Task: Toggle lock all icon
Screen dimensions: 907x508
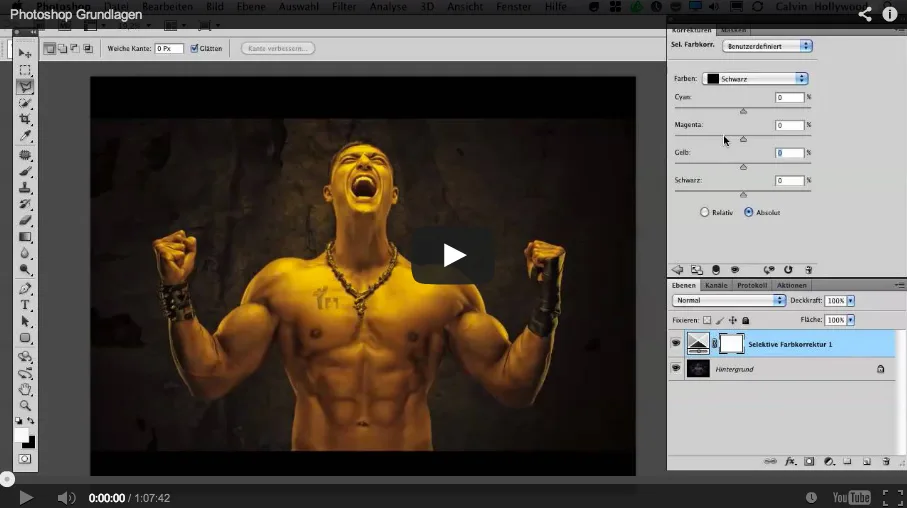Action: 746,320
